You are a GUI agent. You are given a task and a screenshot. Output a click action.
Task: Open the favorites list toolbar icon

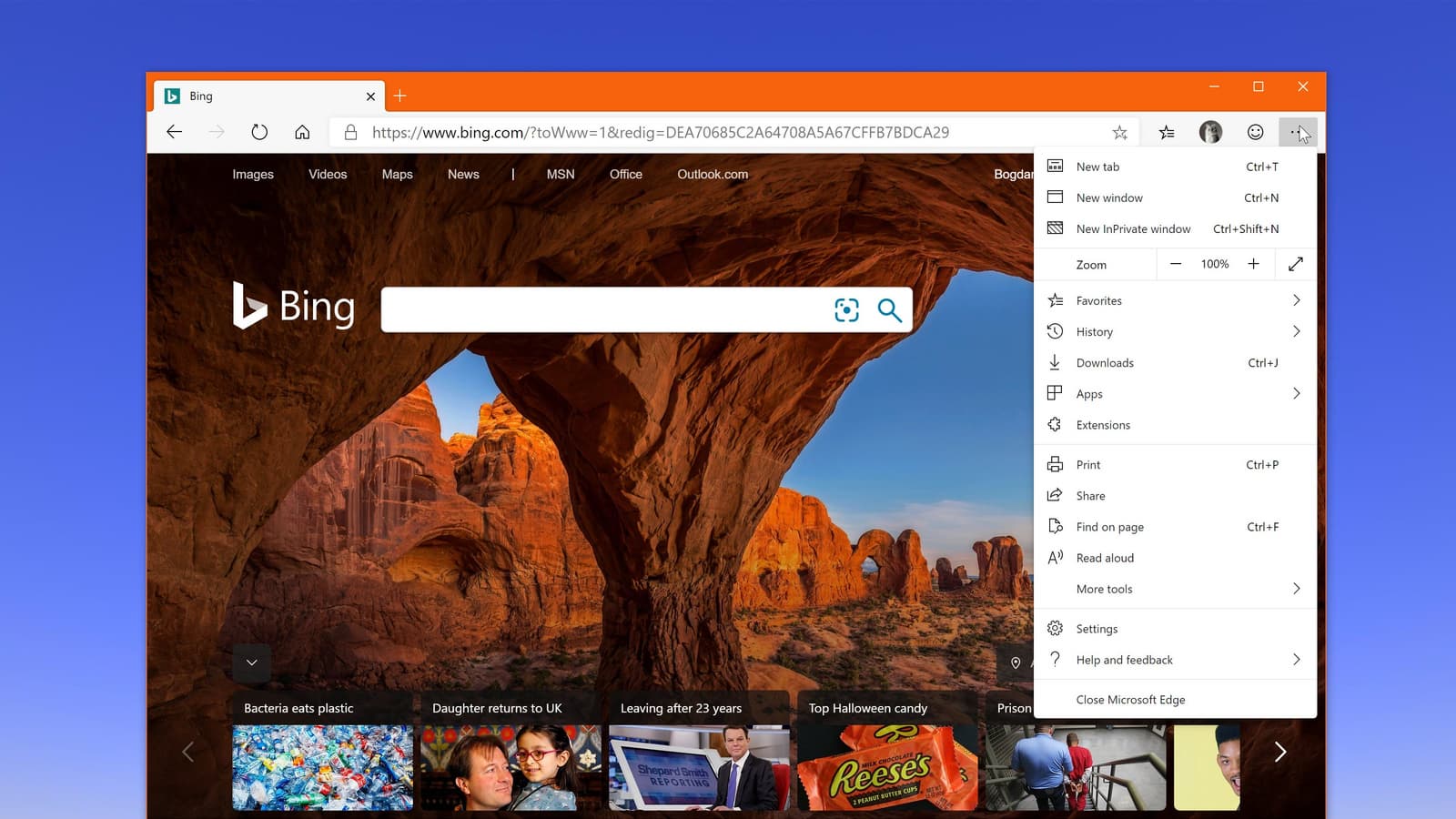coord(1167,133)
